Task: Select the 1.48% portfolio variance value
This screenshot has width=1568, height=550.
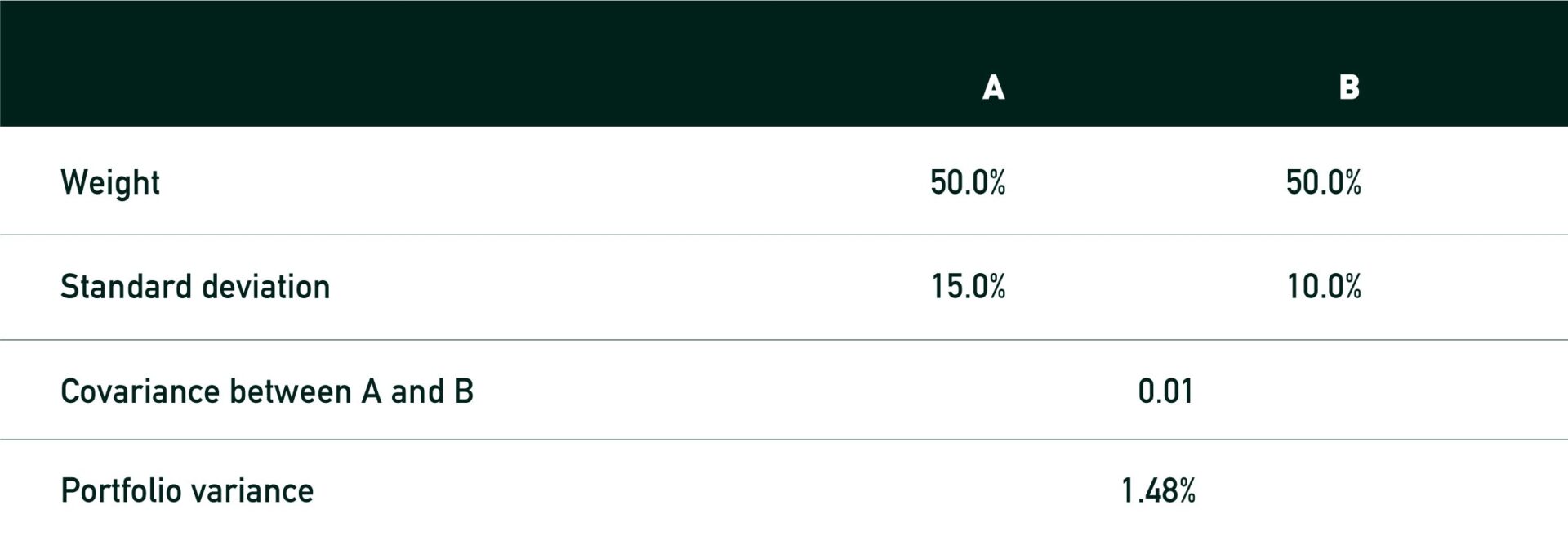Action: pos(1158,491)
